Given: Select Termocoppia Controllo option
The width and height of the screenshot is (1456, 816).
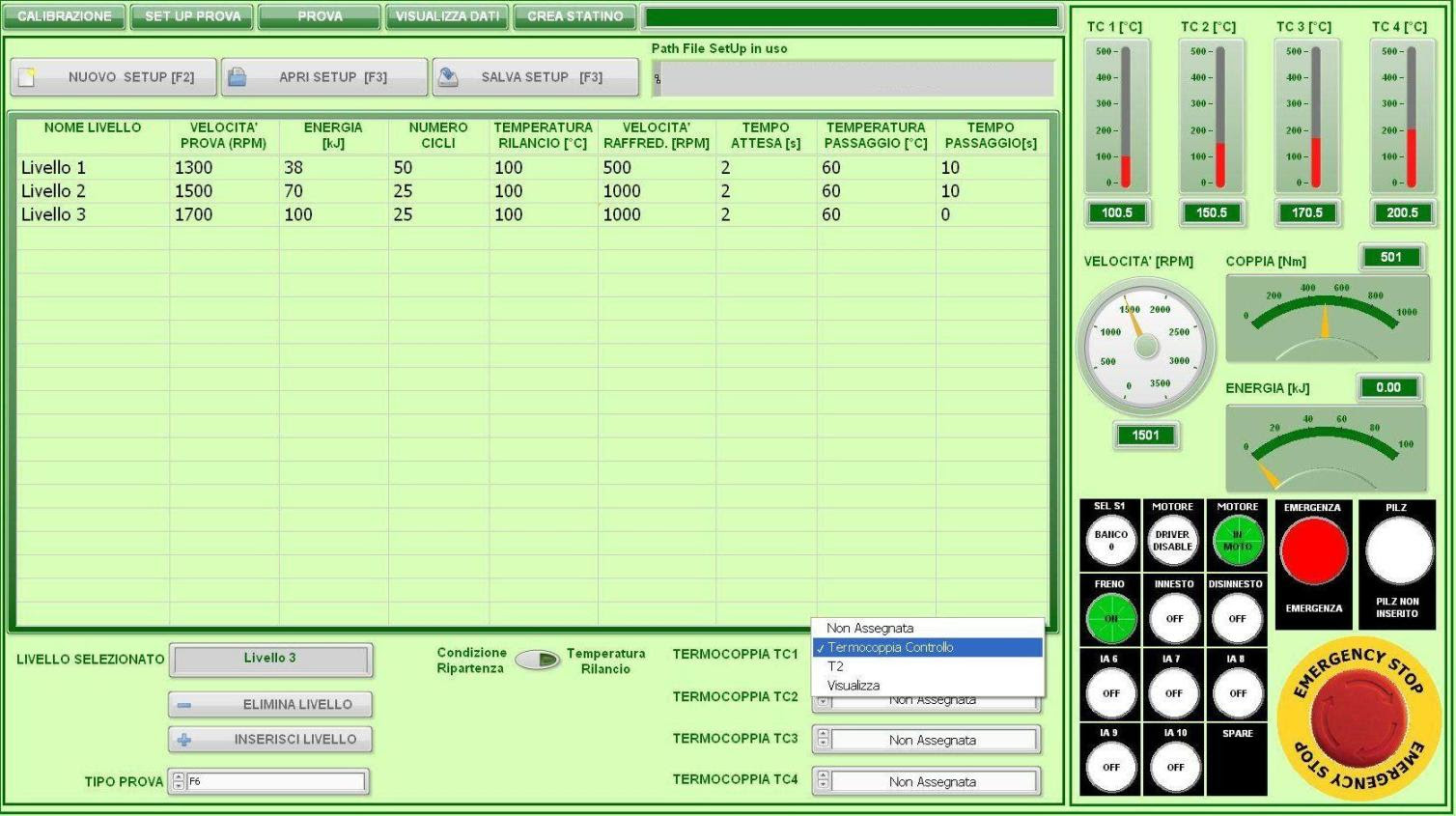Looking at the screenshot, I should pyautogui.click(x=928, y=648).
